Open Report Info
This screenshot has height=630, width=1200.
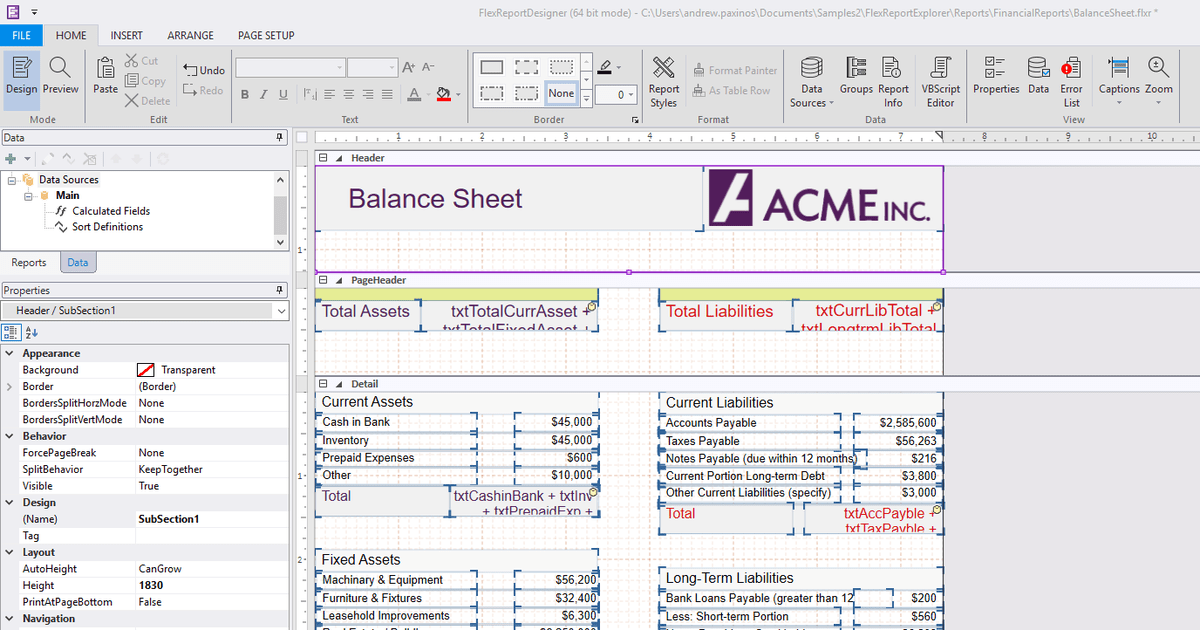coord(893,80)
